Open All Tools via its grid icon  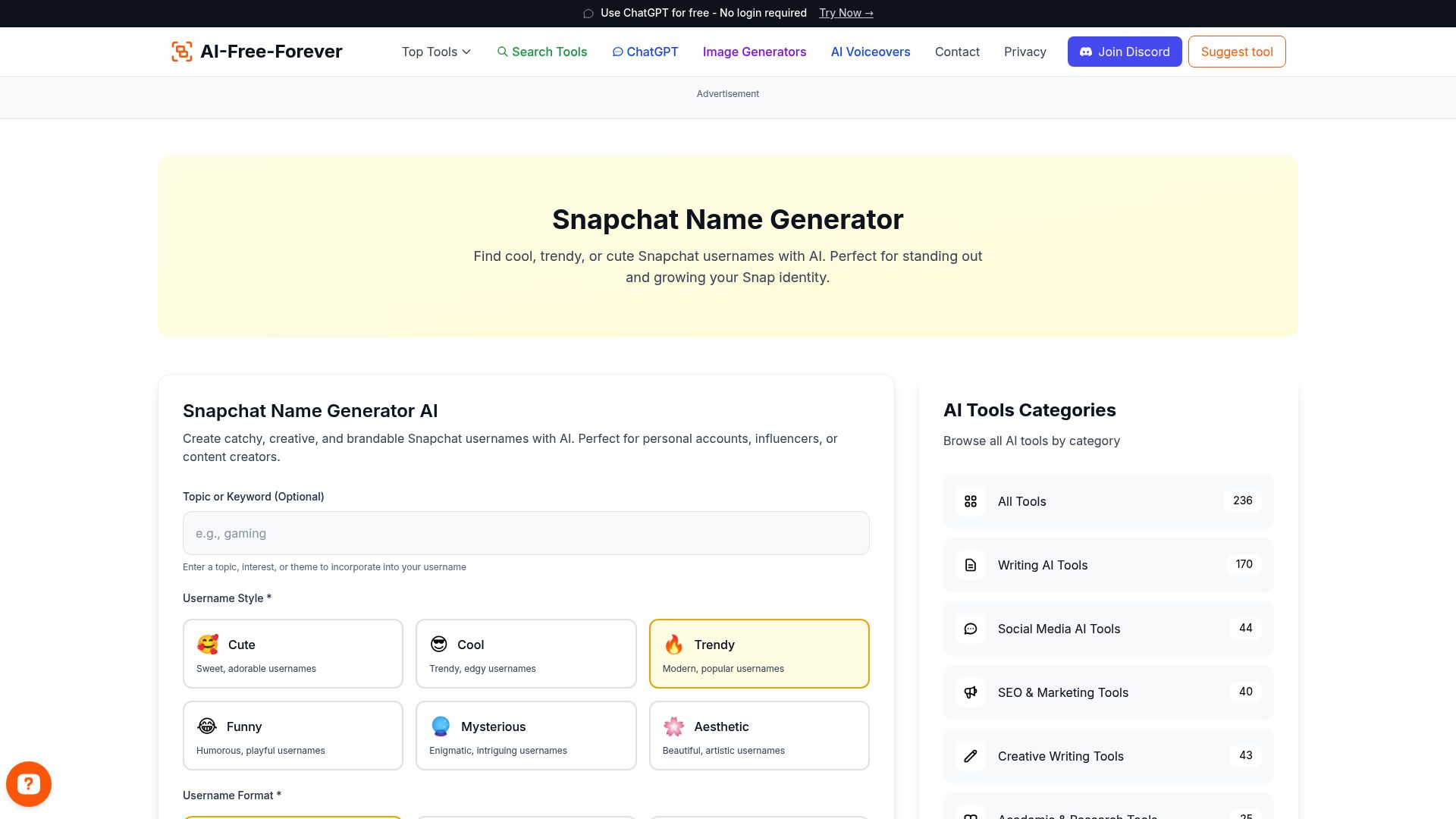pos(970,500)
